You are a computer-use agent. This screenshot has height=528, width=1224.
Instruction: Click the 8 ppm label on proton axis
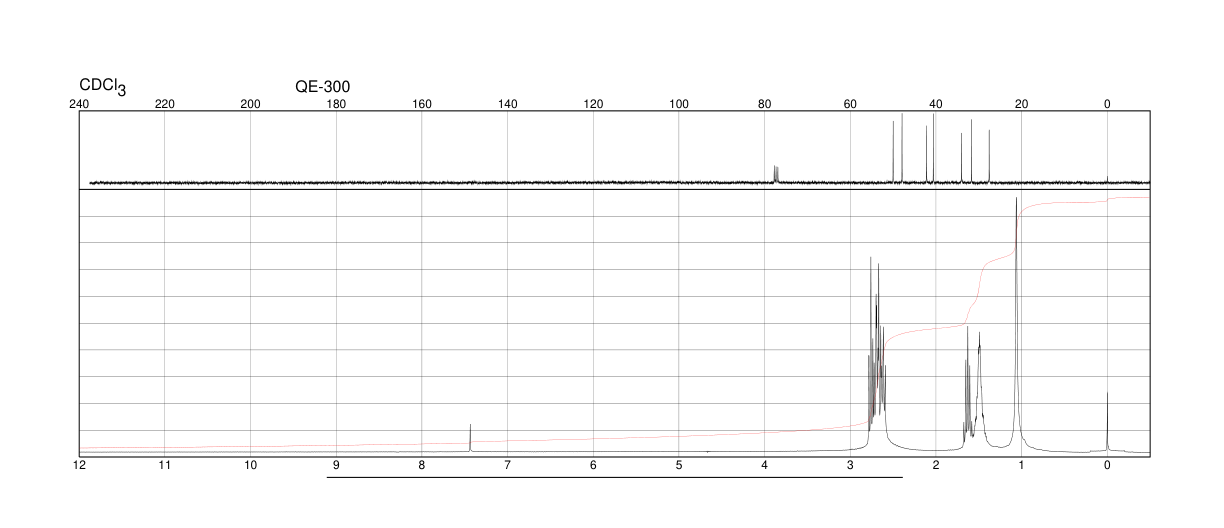422,465
